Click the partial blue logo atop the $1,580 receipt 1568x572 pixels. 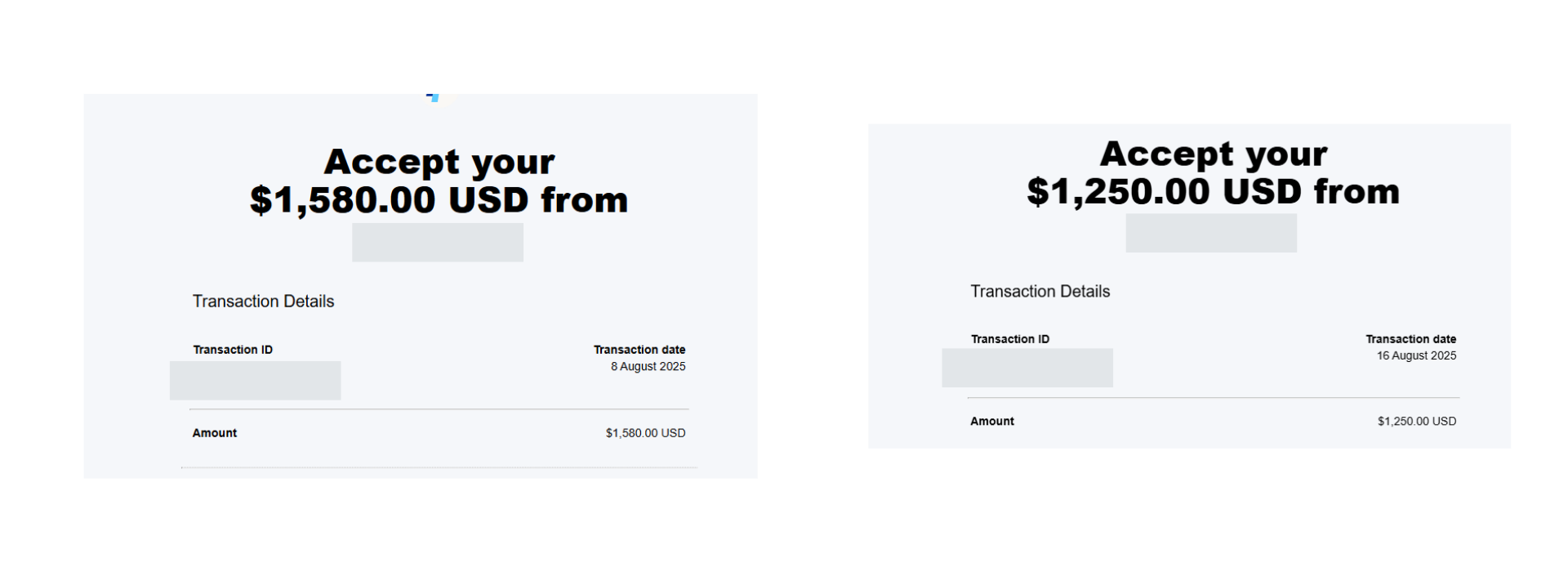433,97
